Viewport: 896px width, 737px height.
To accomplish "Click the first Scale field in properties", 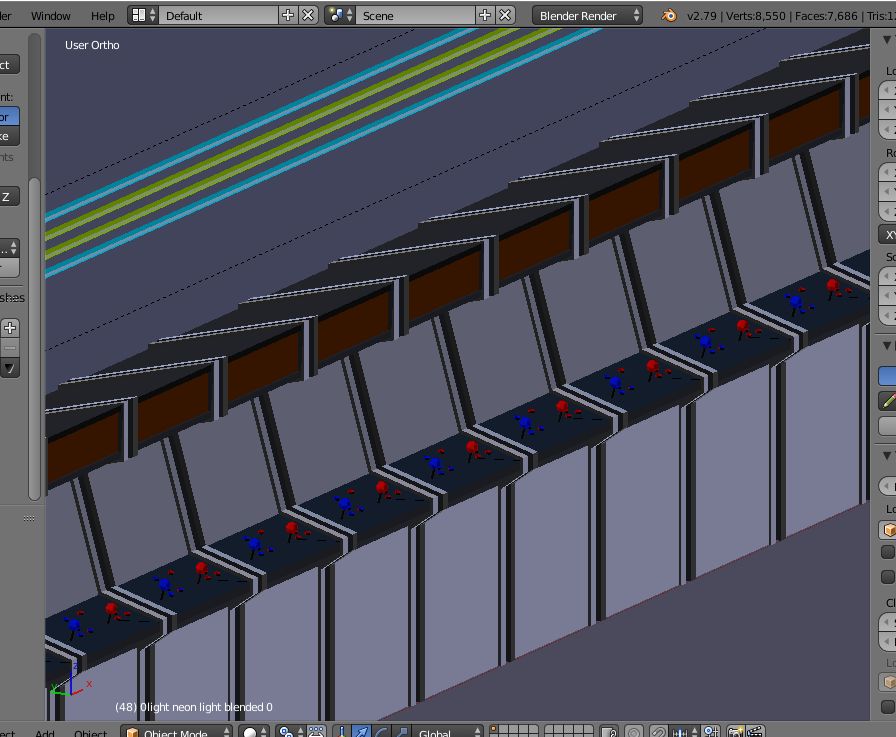I will tap(887, 277).
